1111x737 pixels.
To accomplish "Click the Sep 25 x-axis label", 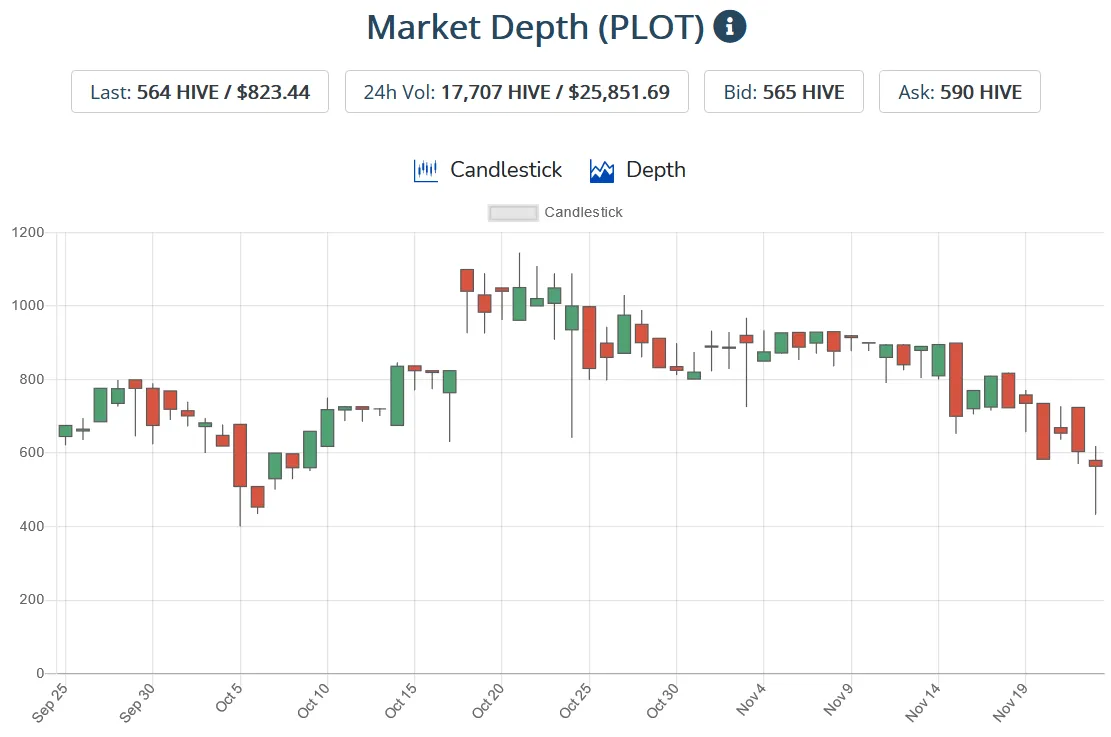I will (50, 702).
